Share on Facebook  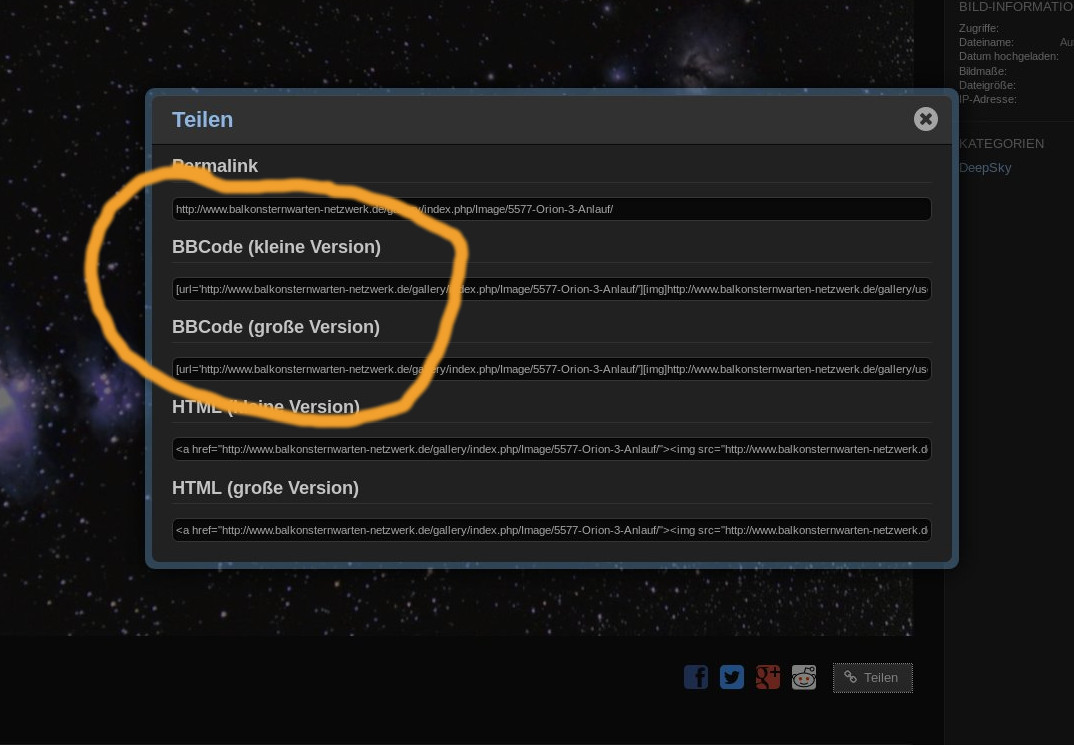tap(696, 677)
